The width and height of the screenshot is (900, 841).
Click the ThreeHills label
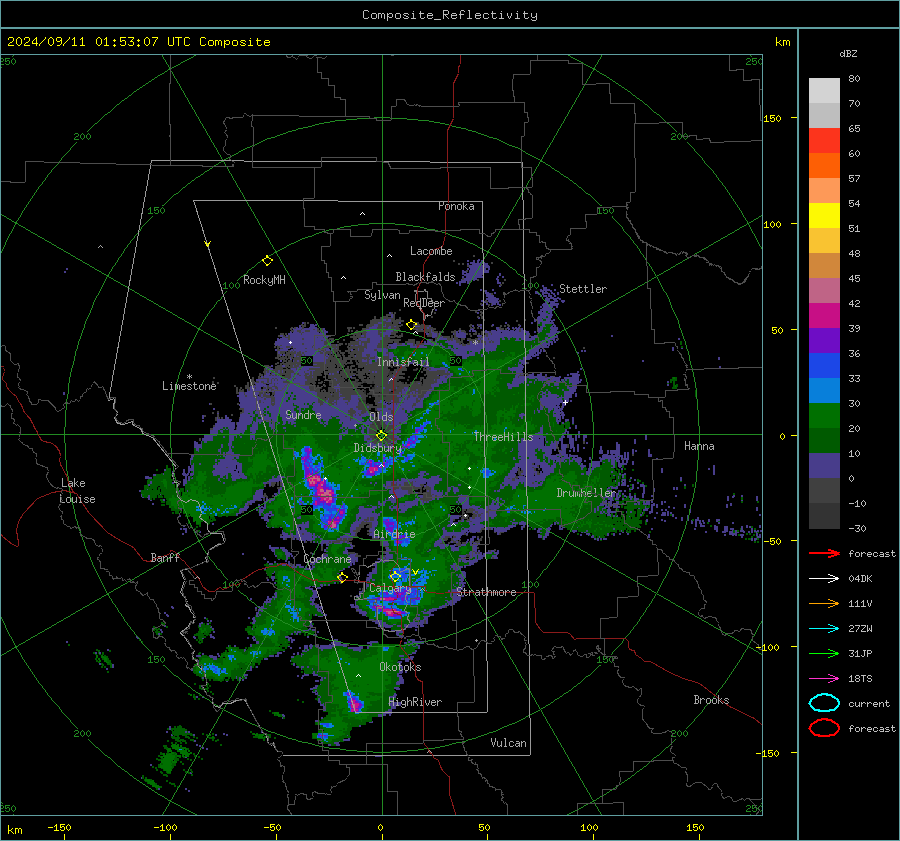coord(503,437)
